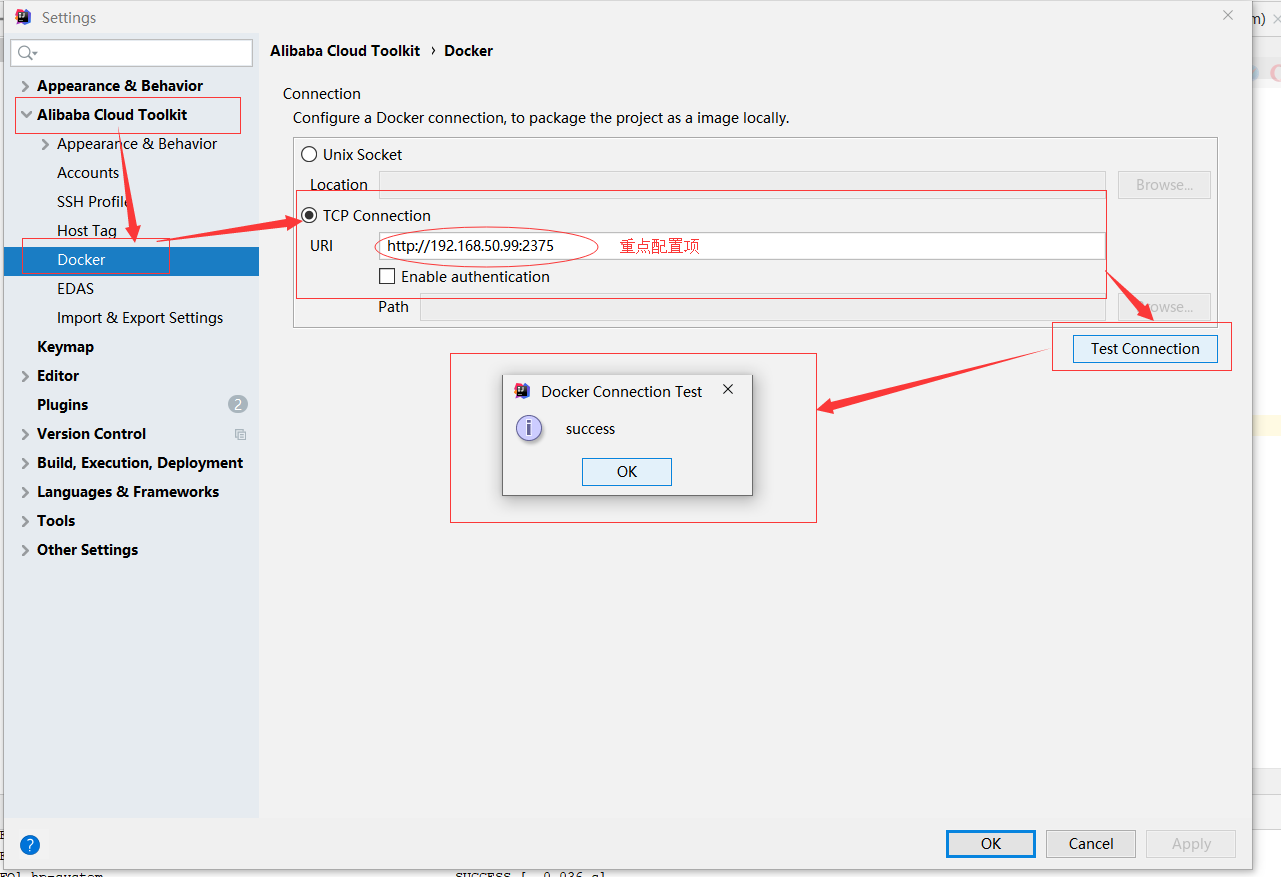
Task: Click the Connection section heading
Action: tap(322, 94)
